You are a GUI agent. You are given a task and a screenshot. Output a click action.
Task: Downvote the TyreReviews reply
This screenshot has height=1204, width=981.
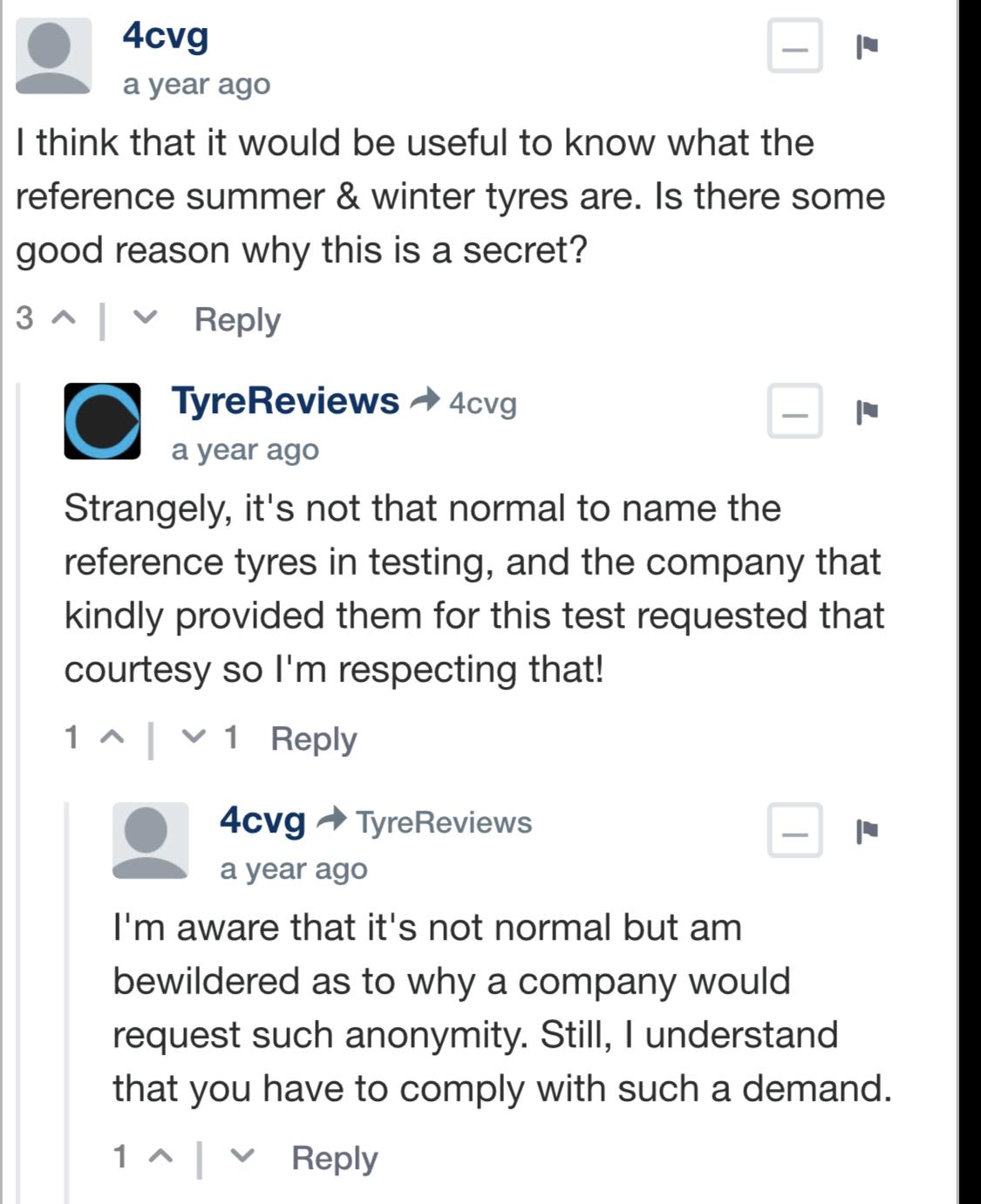tap(193, 738)
